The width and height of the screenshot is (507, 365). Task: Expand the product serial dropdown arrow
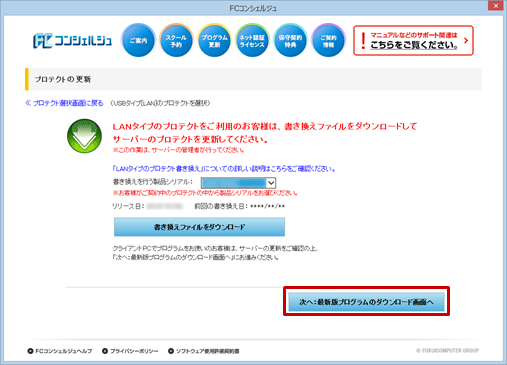[x=271, y=183]
